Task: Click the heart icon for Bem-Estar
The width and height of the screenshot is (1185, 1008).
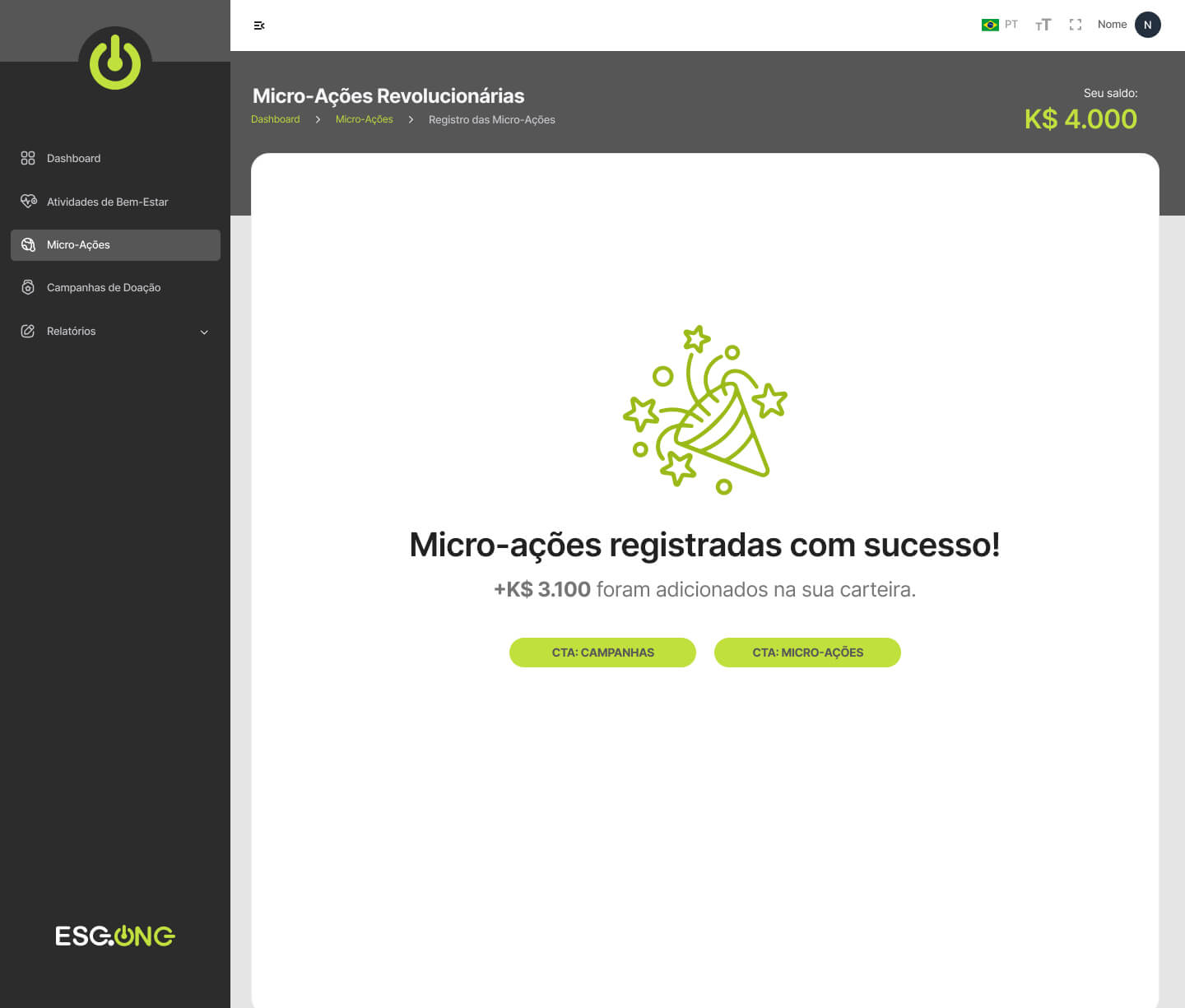Action: point(28,201)
